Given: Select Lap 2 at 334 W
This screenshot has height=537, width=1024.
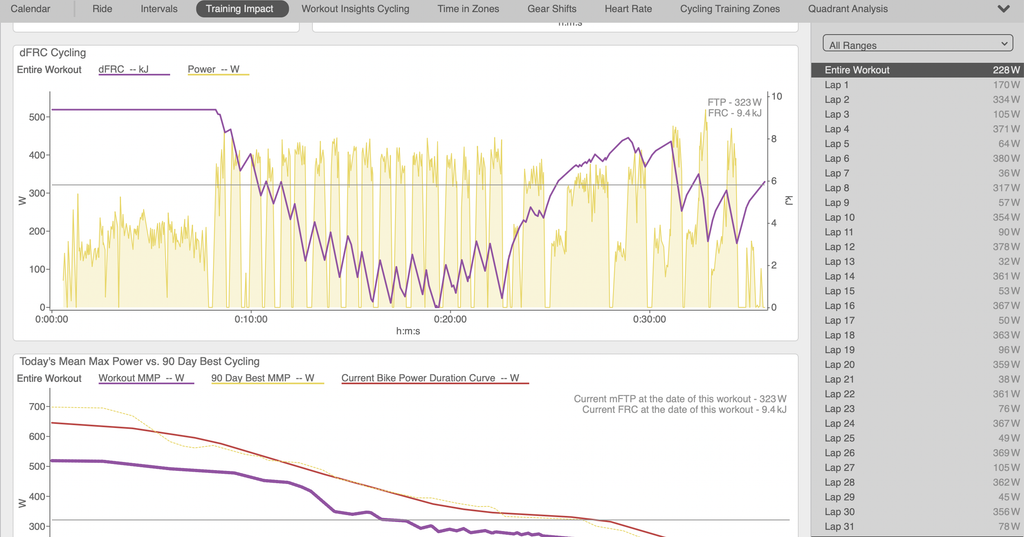Looking at the screenshot, I should (x=918, y=99).
